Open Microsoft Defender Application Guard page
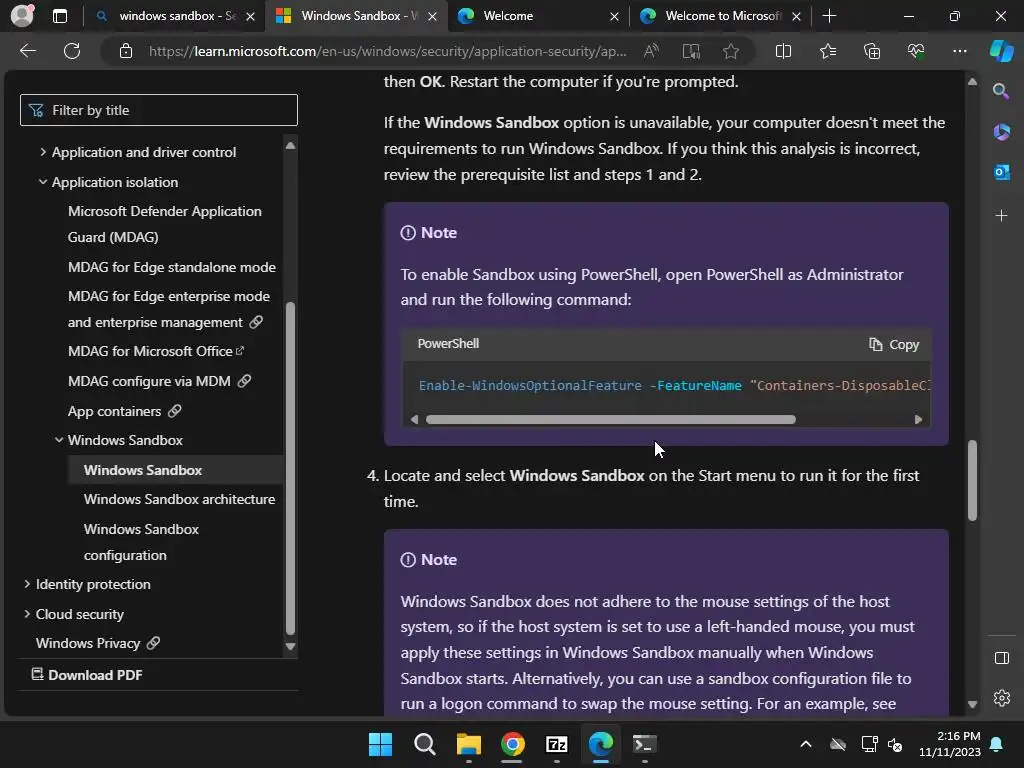Viewport: 1024px width, 768px height. pyautogui.click(x=165, y=224)
